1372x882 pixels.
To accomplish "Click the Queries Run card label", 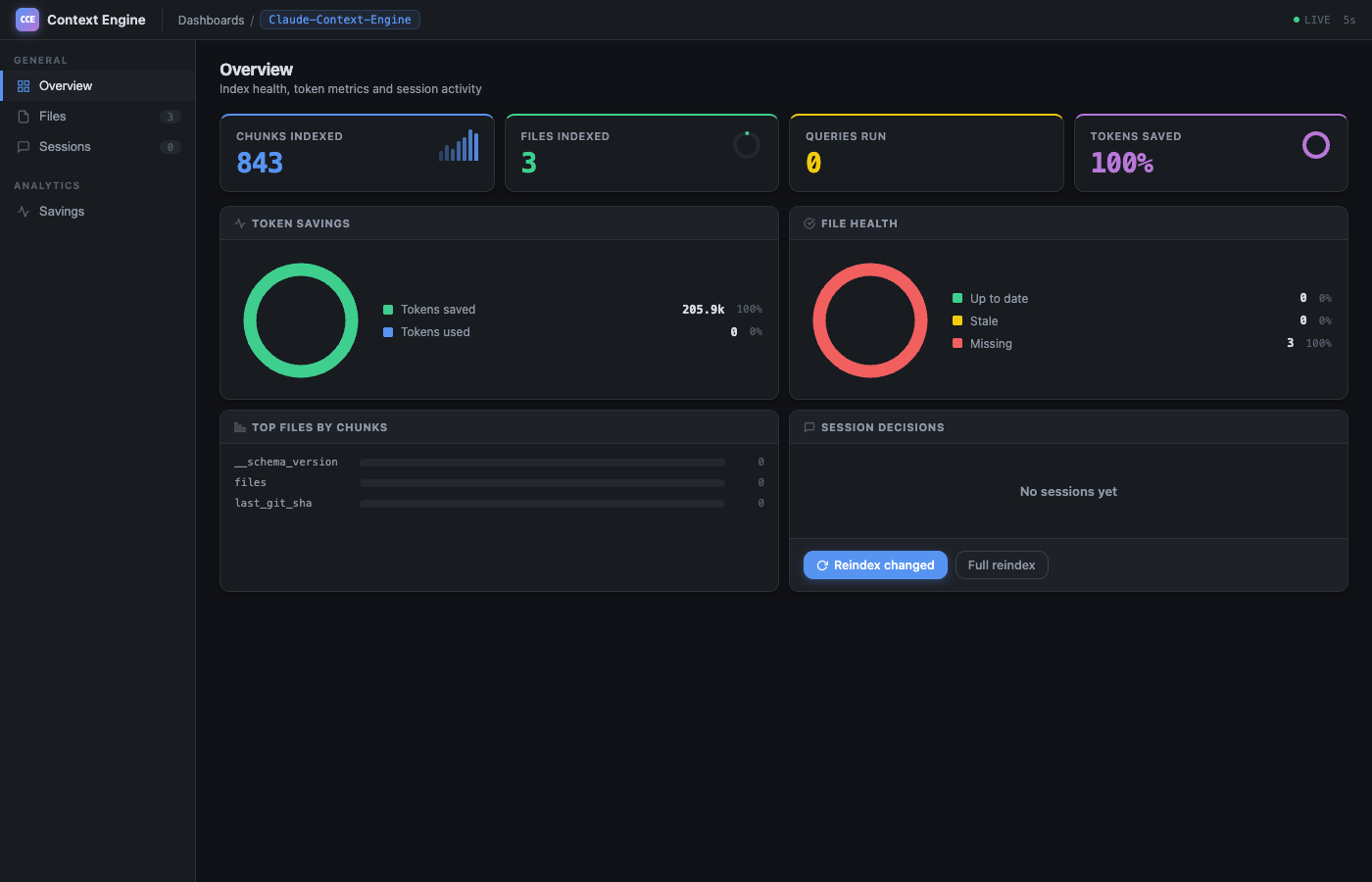I will (846, 136).
